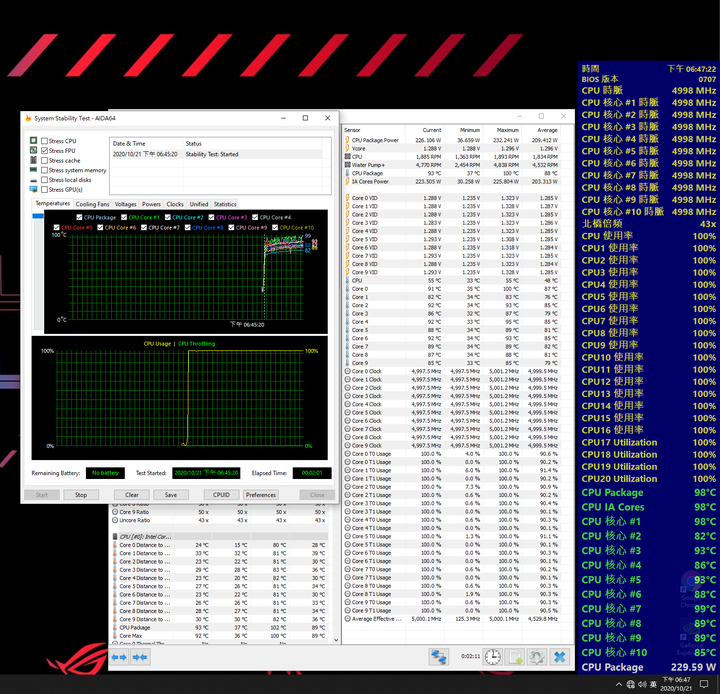720x694 pixels.
Task: Open the CPUID panel
Action: tap(221, 495)
